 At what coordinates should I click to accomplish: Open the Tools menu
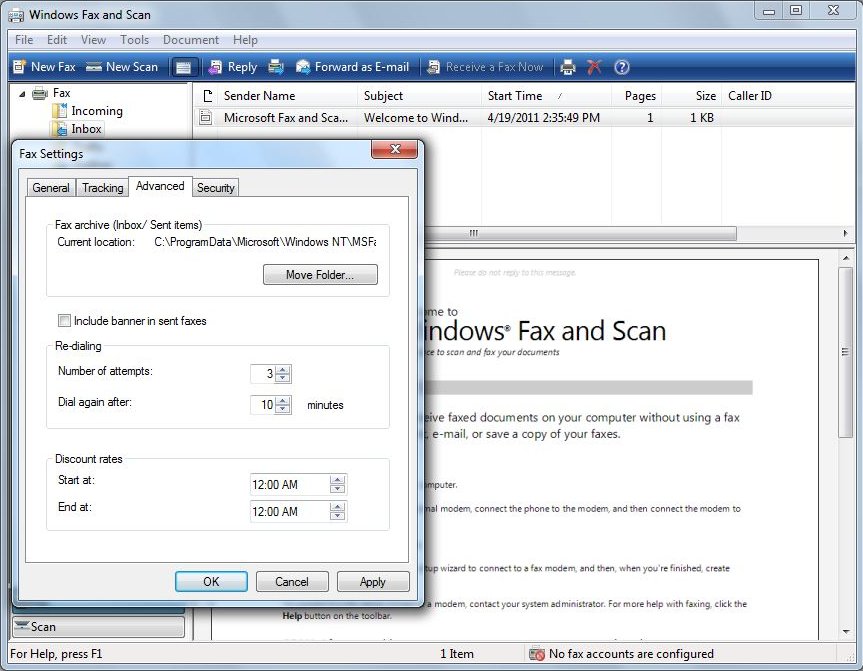click(x=134, y=40)
